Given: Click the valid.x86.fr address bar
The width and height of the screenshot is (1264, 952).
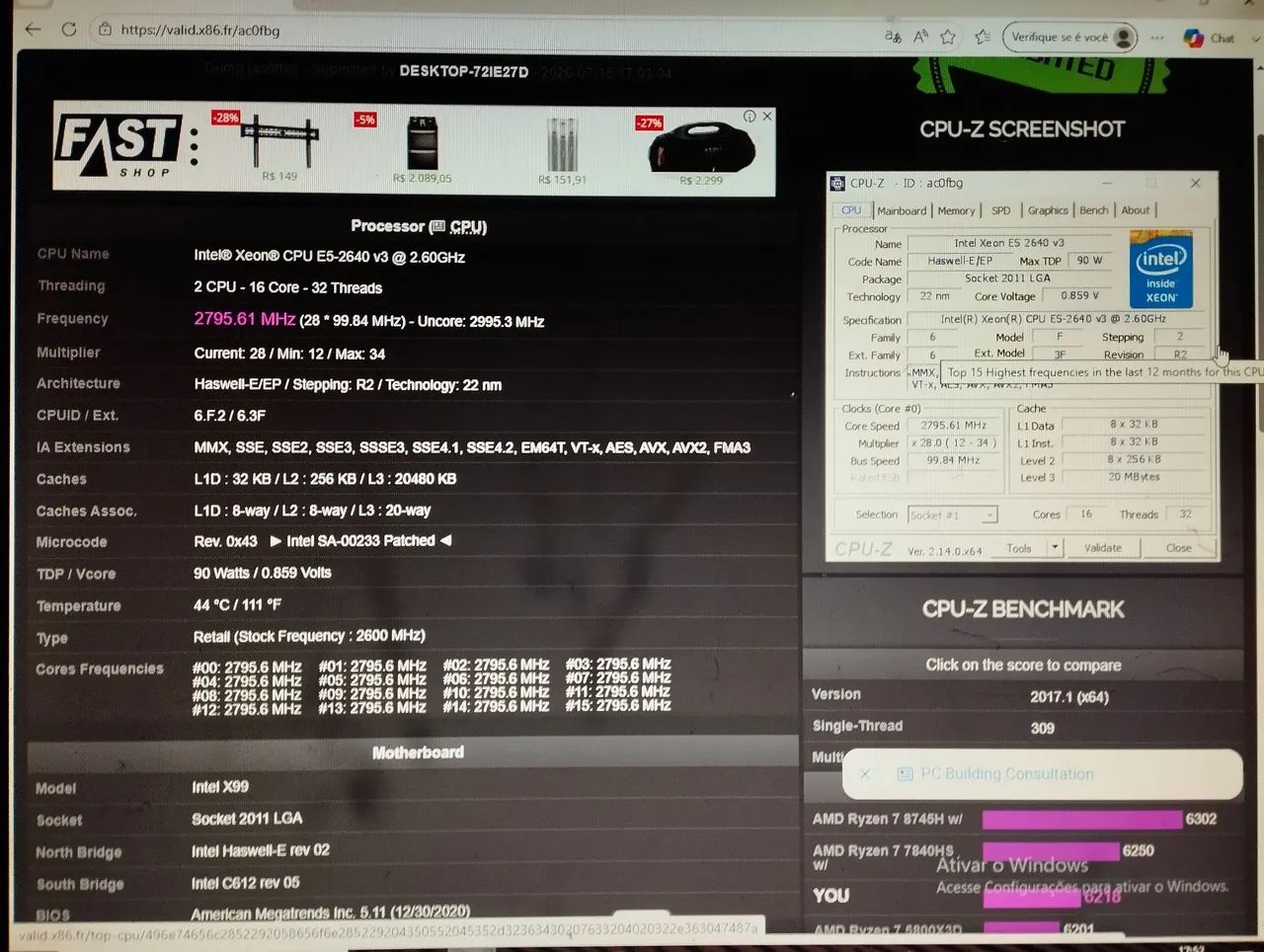Looking at the screenshot, I should 199,31.
